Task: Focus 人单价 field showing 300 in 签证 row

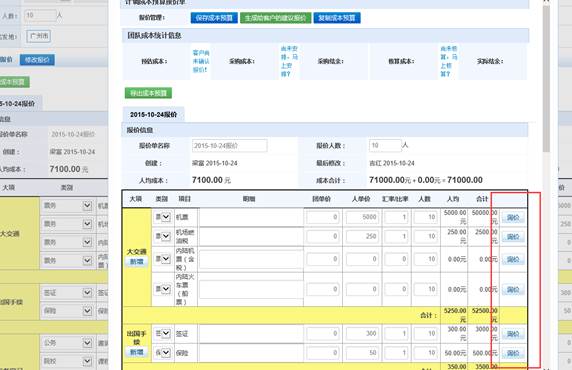Action: tap(362, 334)
